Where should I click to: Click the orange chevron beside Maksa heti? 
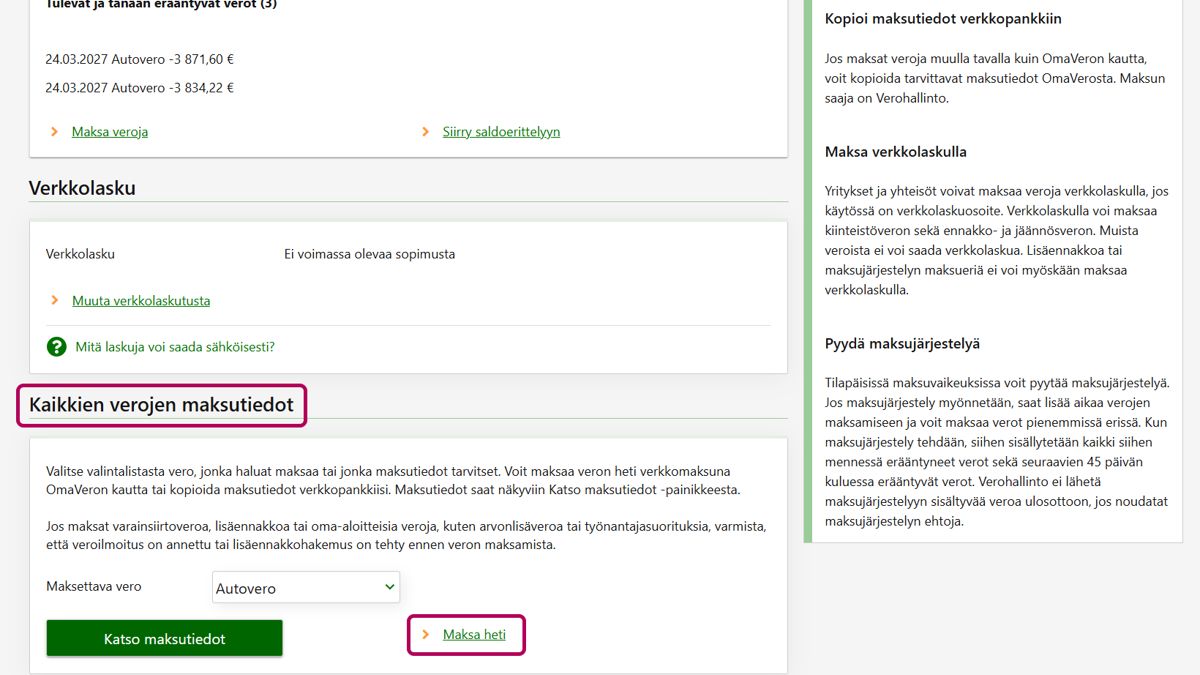[x=426, y=635]
